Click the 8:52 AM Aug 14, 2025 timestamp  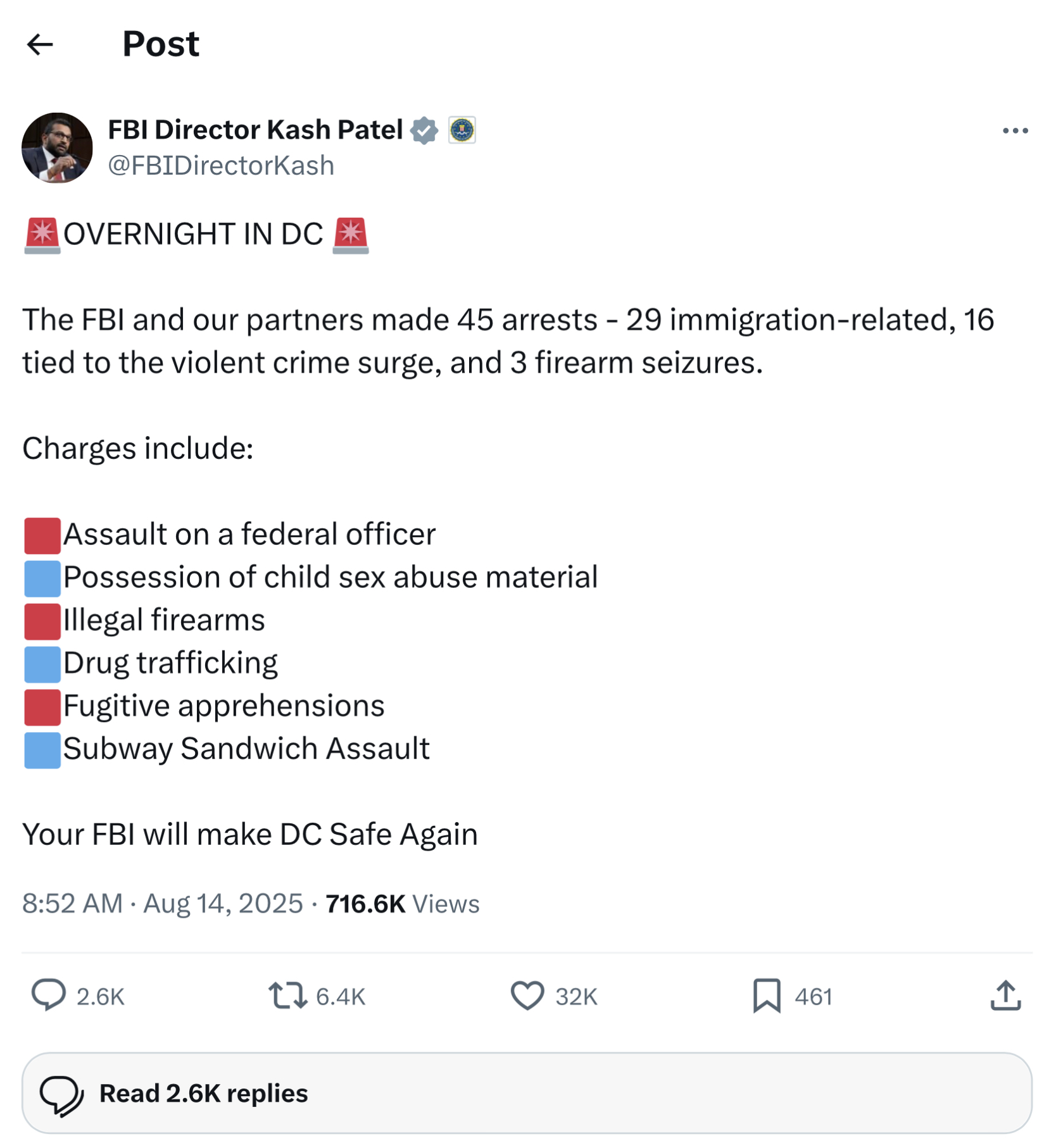162,904
